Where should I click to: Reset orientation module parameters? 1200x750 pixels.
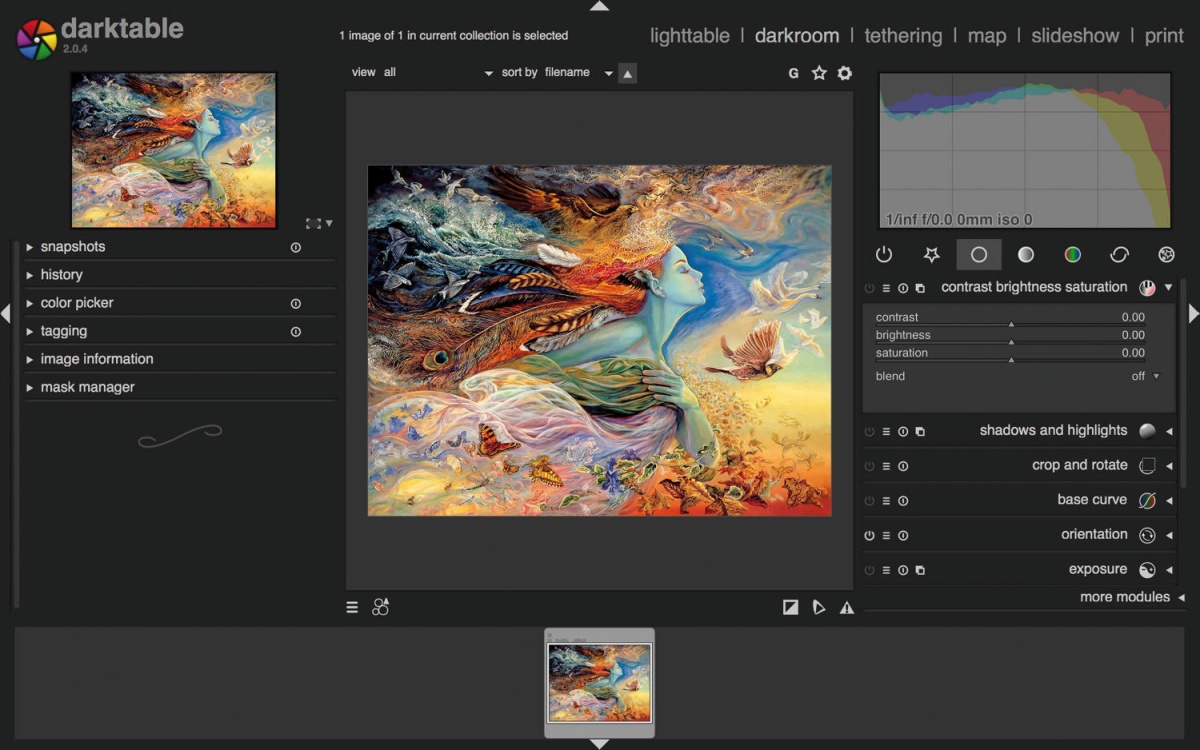tap(903, 536)
